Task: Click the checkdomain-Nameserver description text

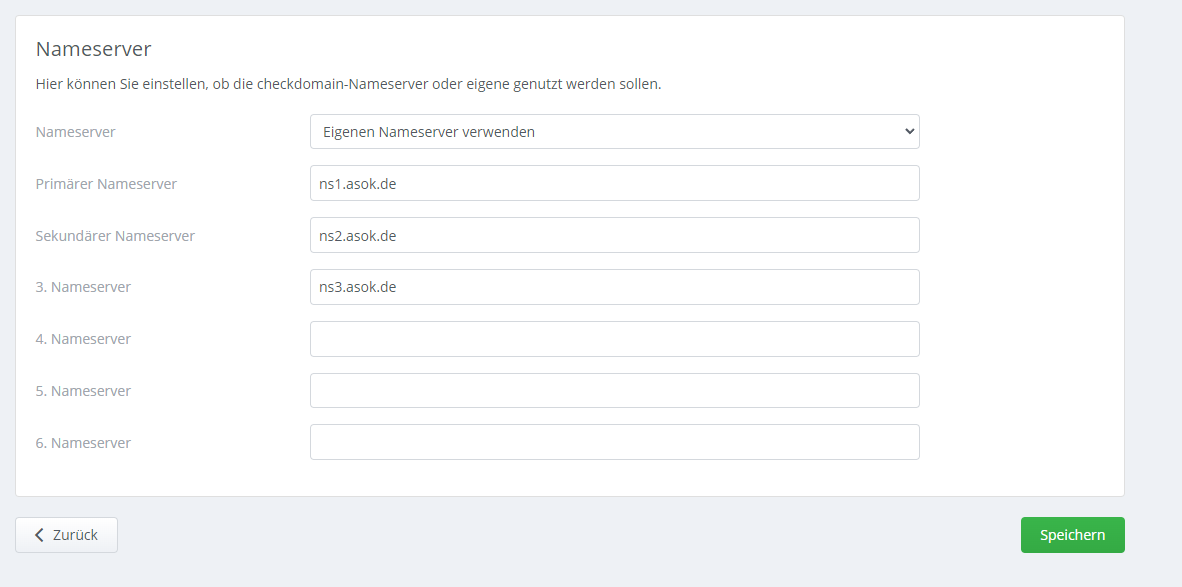Action: click(x=348, y=84)
